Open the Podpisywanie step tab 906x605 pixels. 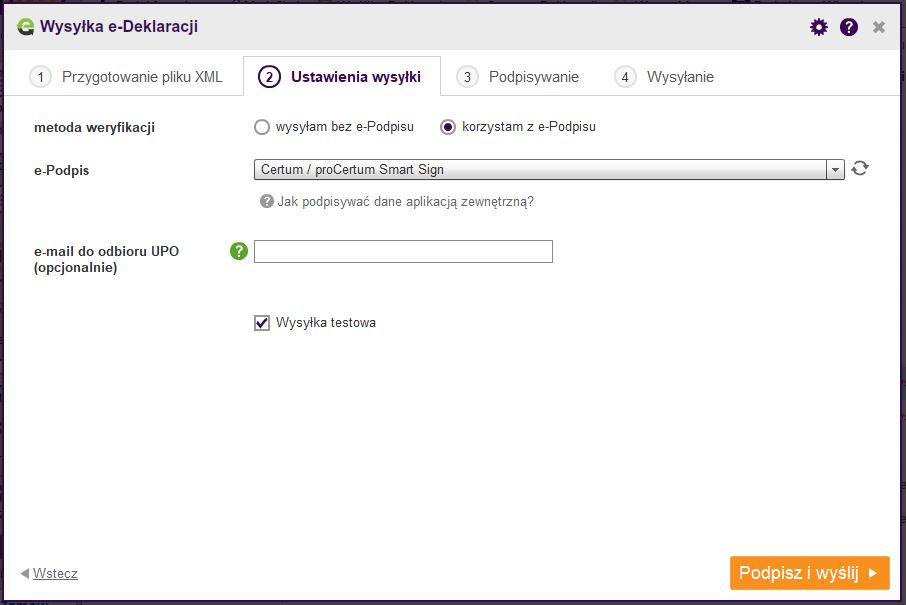pyautogui.click(x=518, y=77)
